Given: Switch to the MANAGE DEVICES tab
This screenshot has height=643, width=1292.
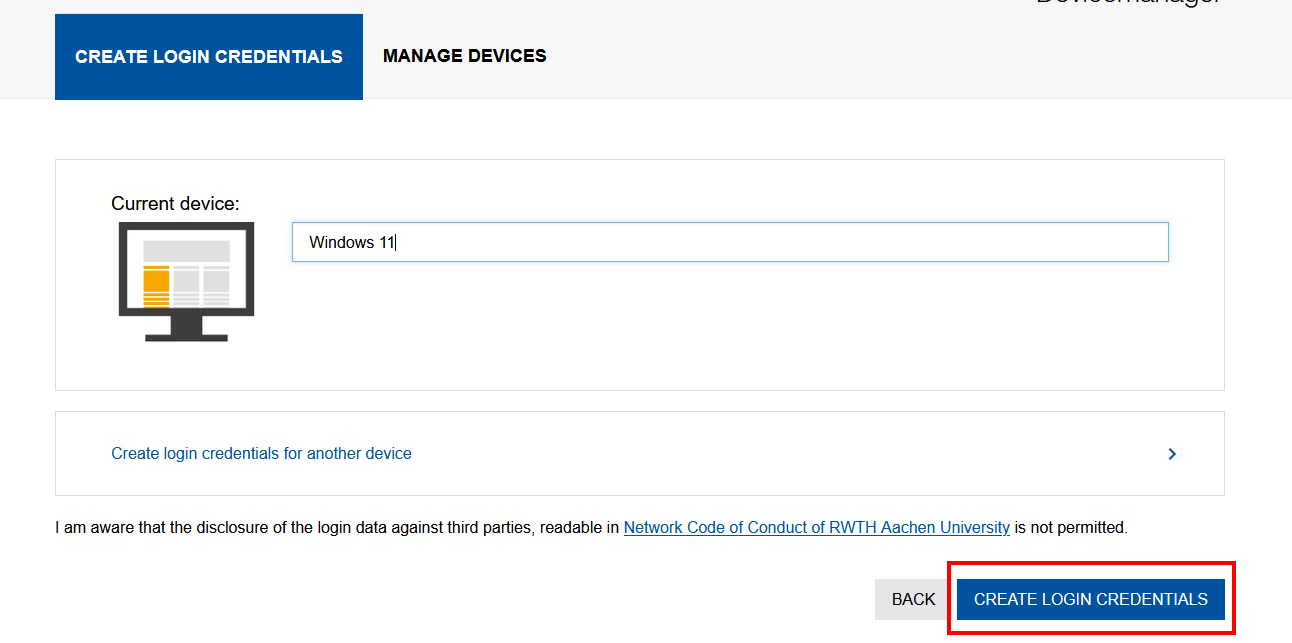Looking at the screenshot, I should pos(464,55).
